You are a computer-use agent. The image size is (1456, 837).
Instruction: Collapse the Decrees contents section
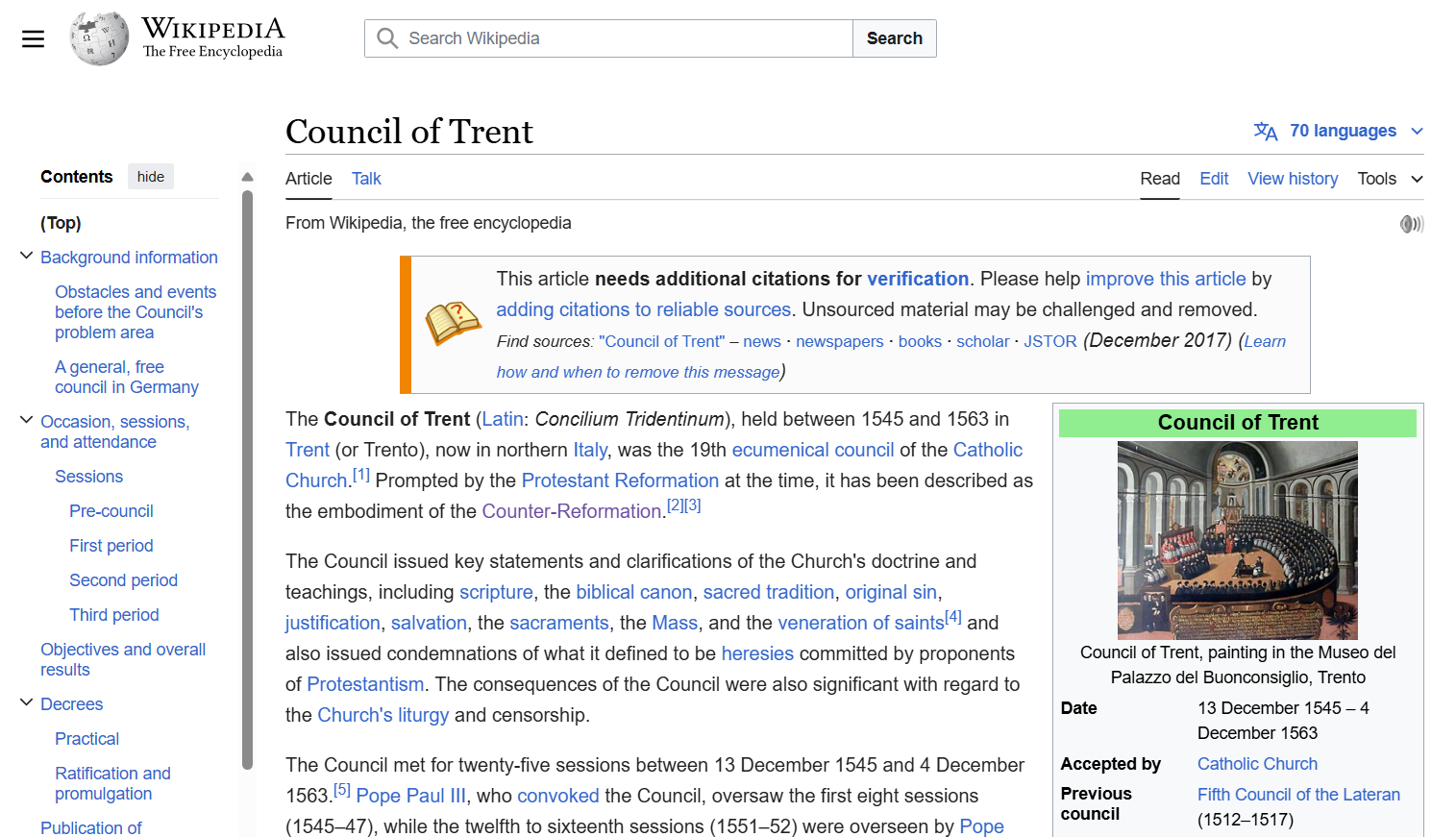click(x=27, y=703)
